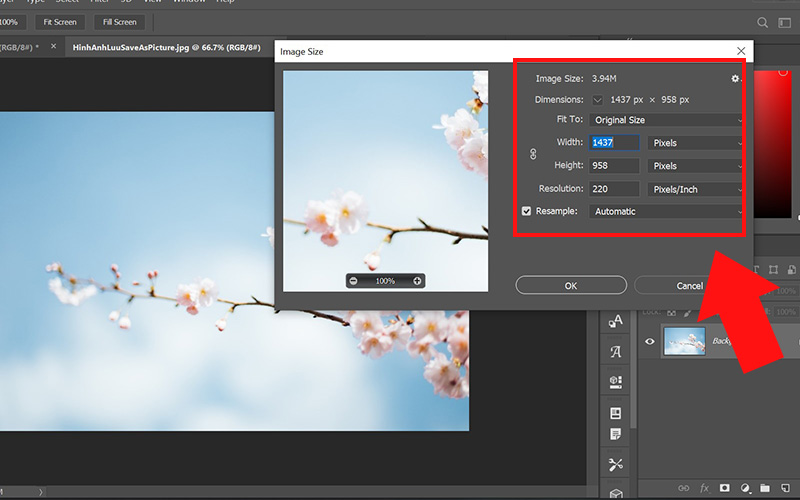Switch to the first document tab (RGB/8#) *
800x500 pixels.
(x=19, y=47)
